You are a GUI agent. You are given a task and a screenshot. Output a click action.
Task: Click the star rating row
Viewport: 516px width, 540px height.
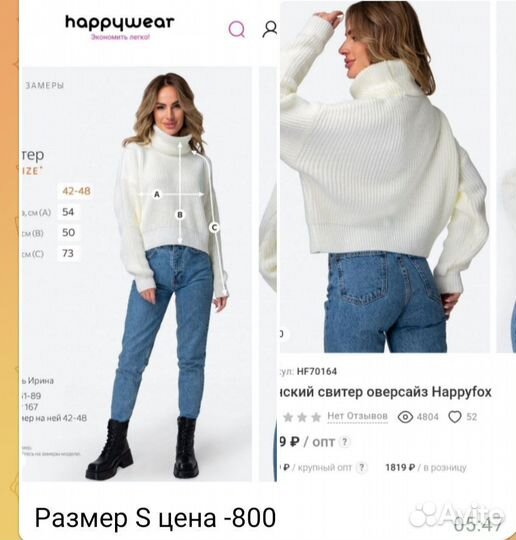pyautogui.click(x=301, y=417)
